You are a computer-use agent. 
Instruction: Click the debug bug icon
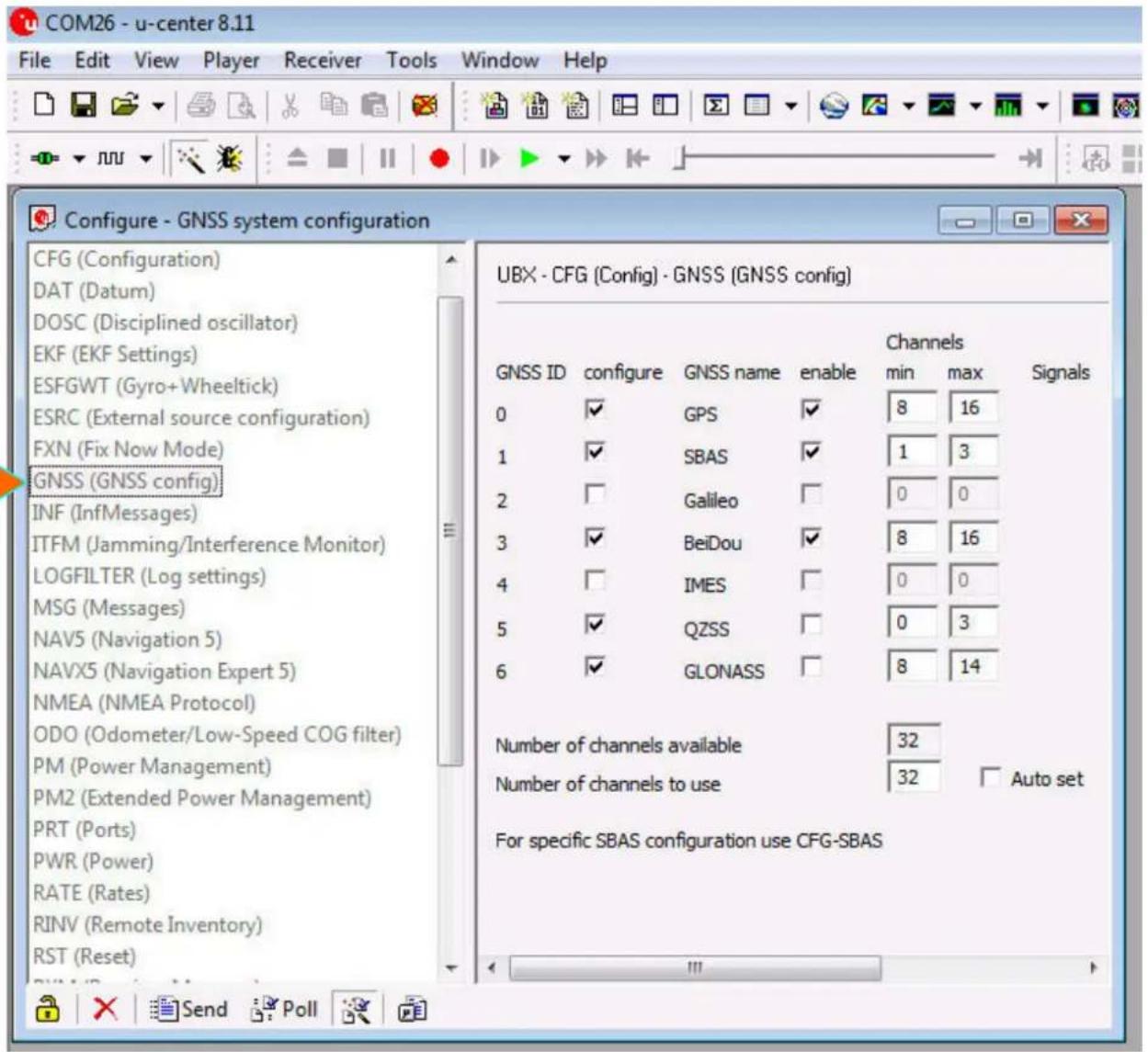pyautogui.click(x=229, y=159)
